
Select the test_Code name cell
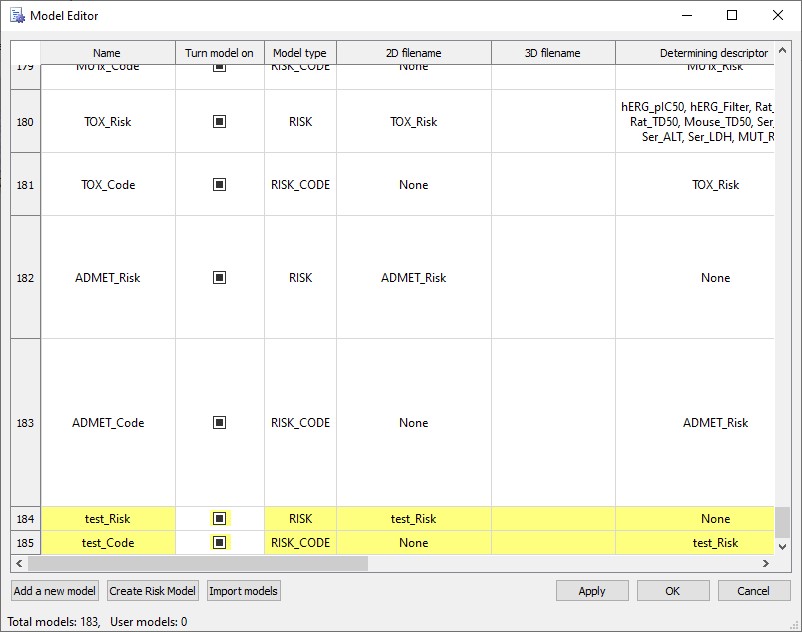click(108, 543)
